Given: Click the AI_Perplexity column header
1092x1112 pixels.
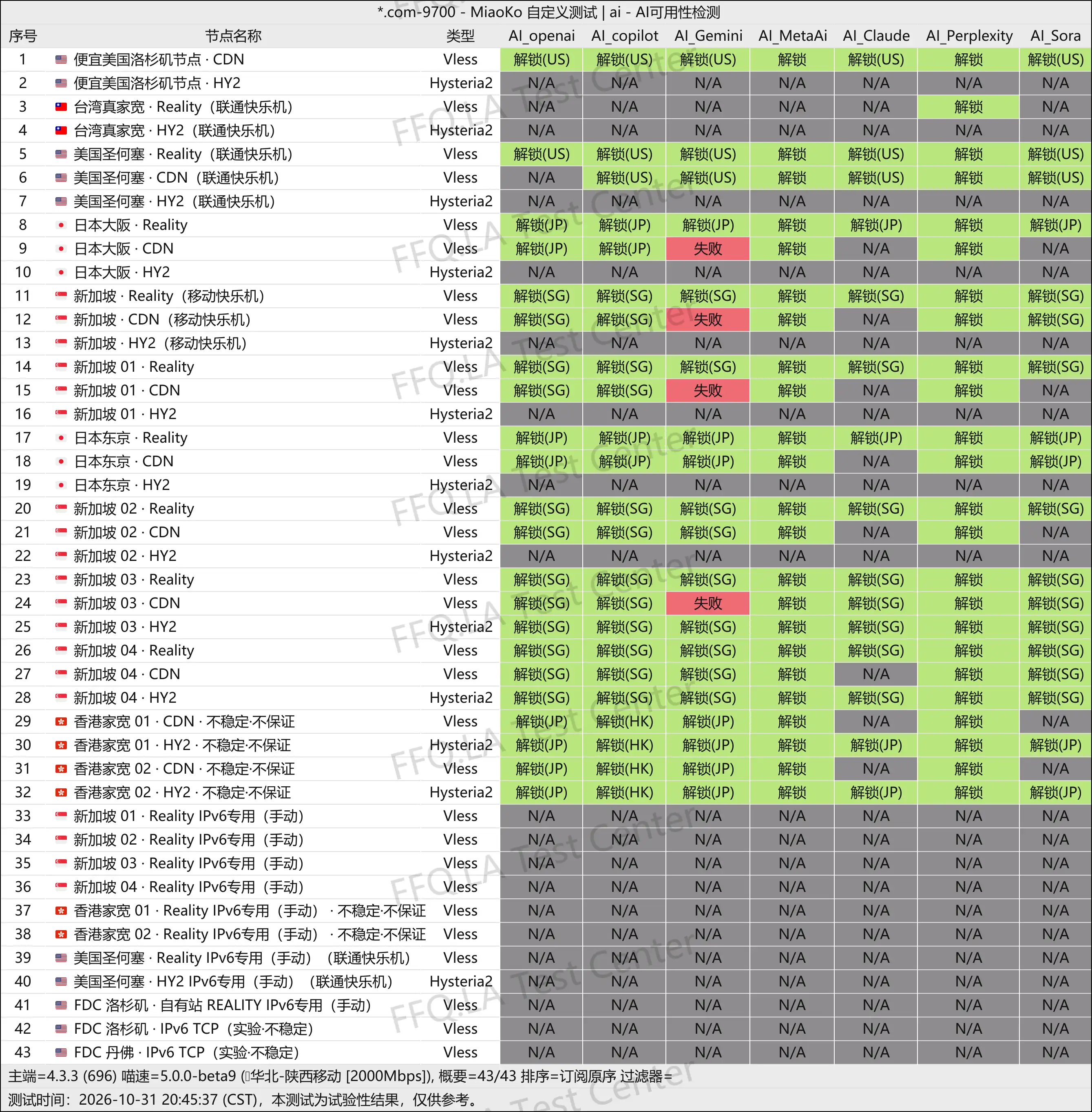Looking at the screenshot, I should [x=969, y=35].
